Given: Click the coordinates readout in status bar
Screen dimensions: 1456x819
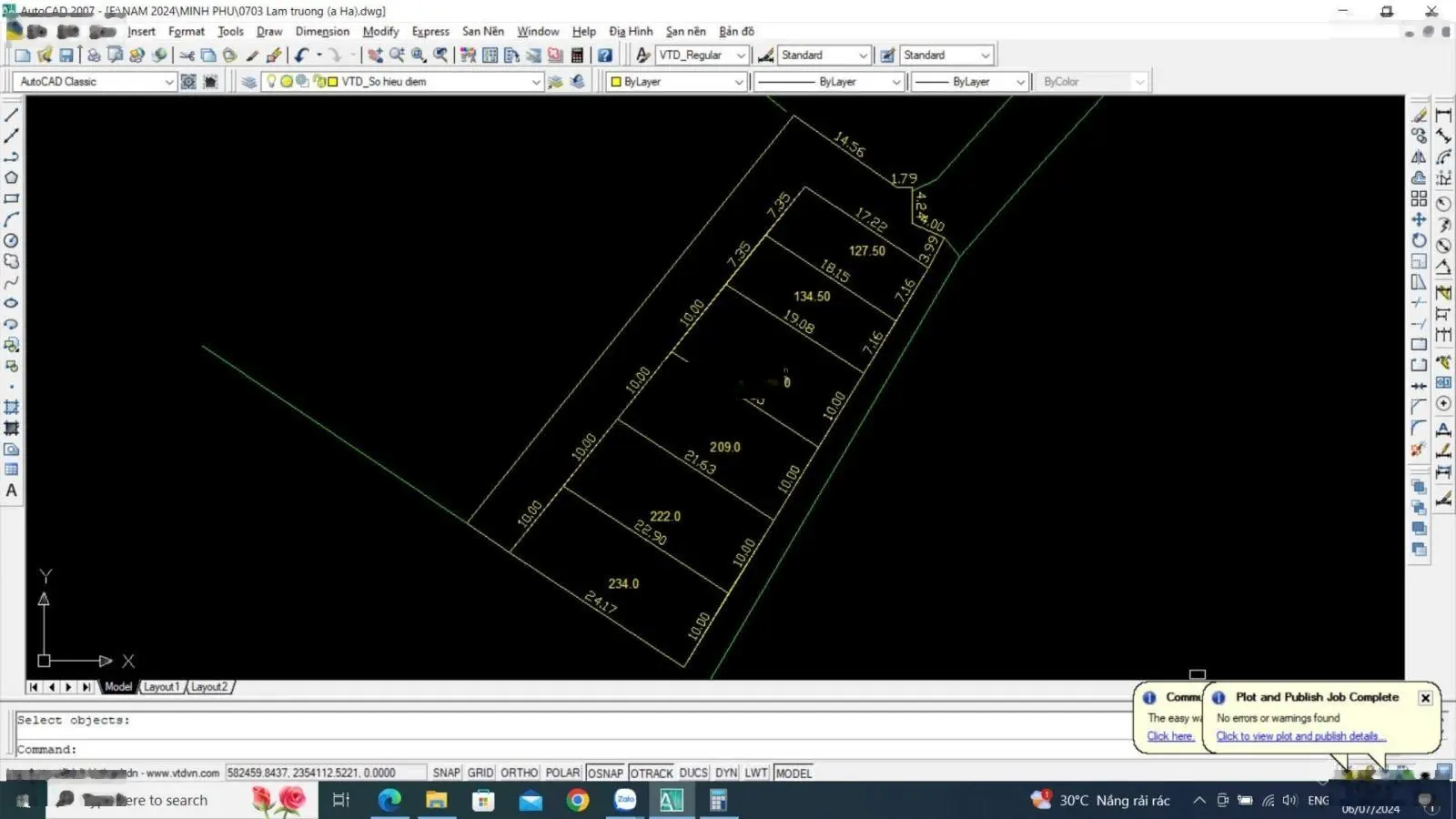Looking at the screenshot, I should click(325, 773).
